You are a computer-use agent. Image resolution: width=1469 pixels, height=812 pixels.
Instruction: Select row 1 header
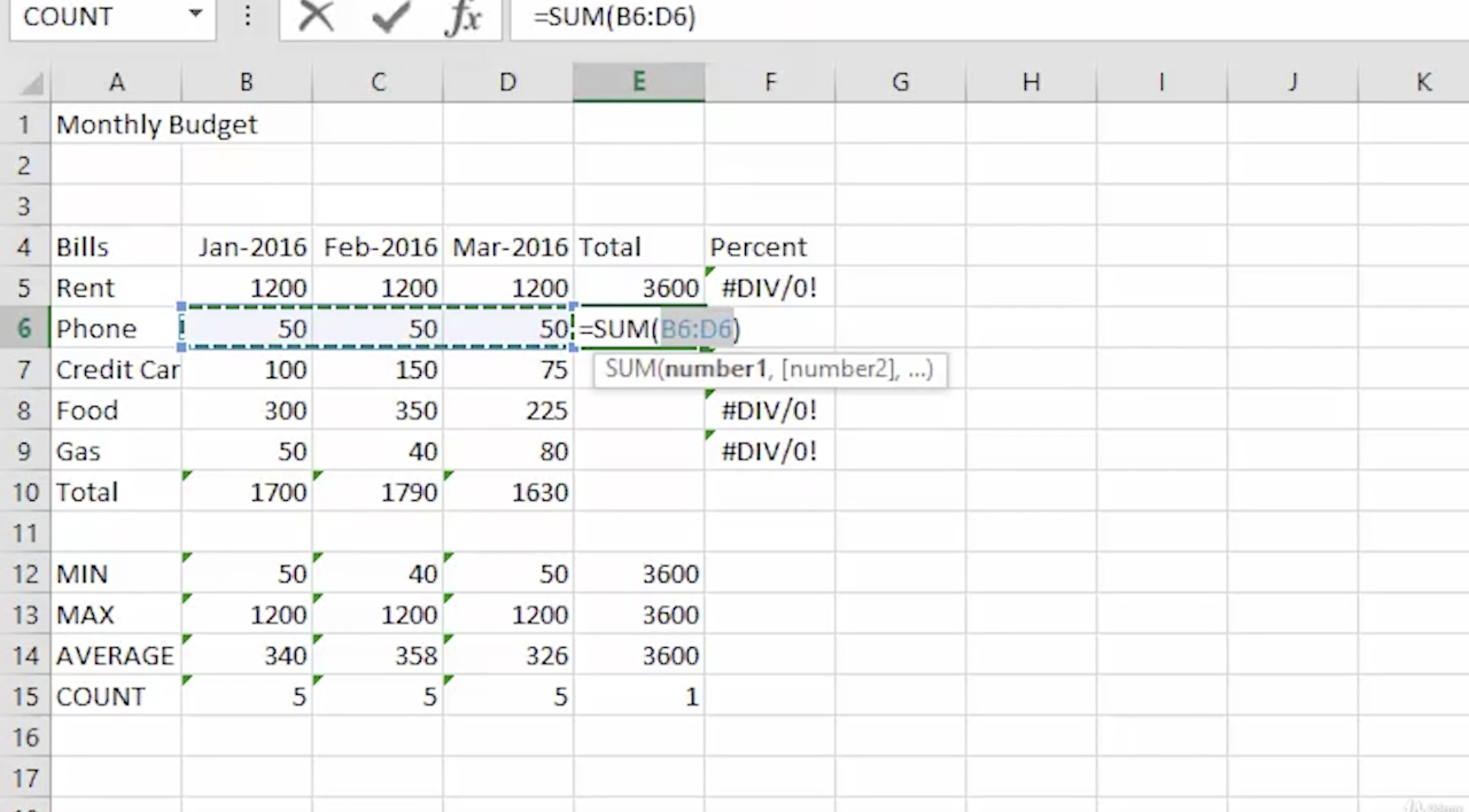[x=25, y=124]
